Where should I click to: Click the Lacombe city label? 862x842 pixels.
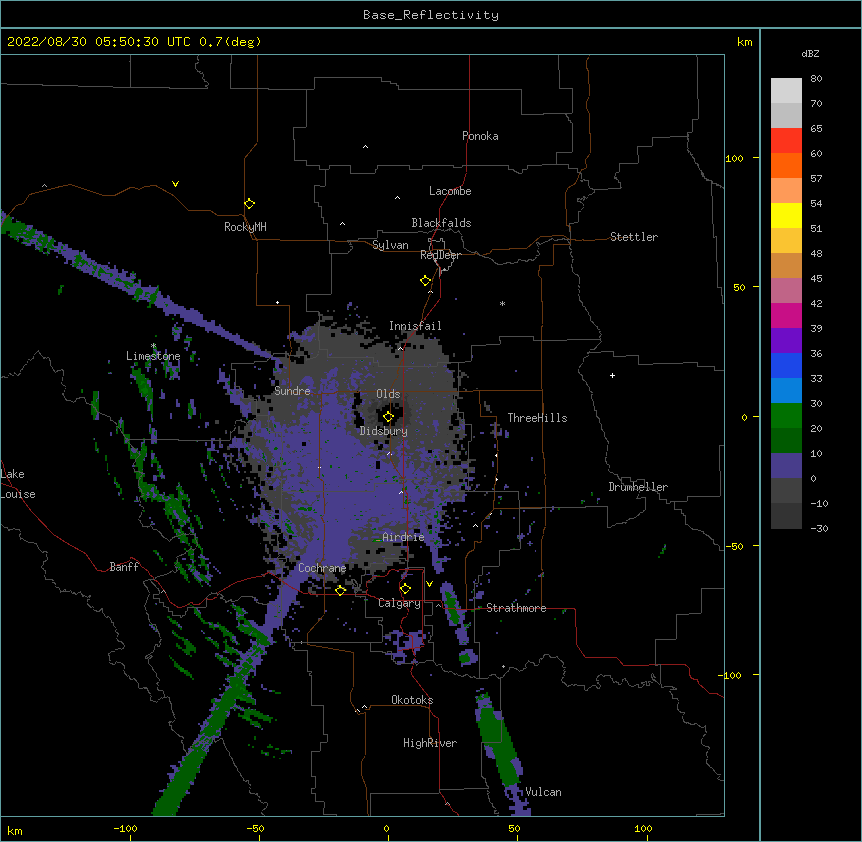click(450, 191)
